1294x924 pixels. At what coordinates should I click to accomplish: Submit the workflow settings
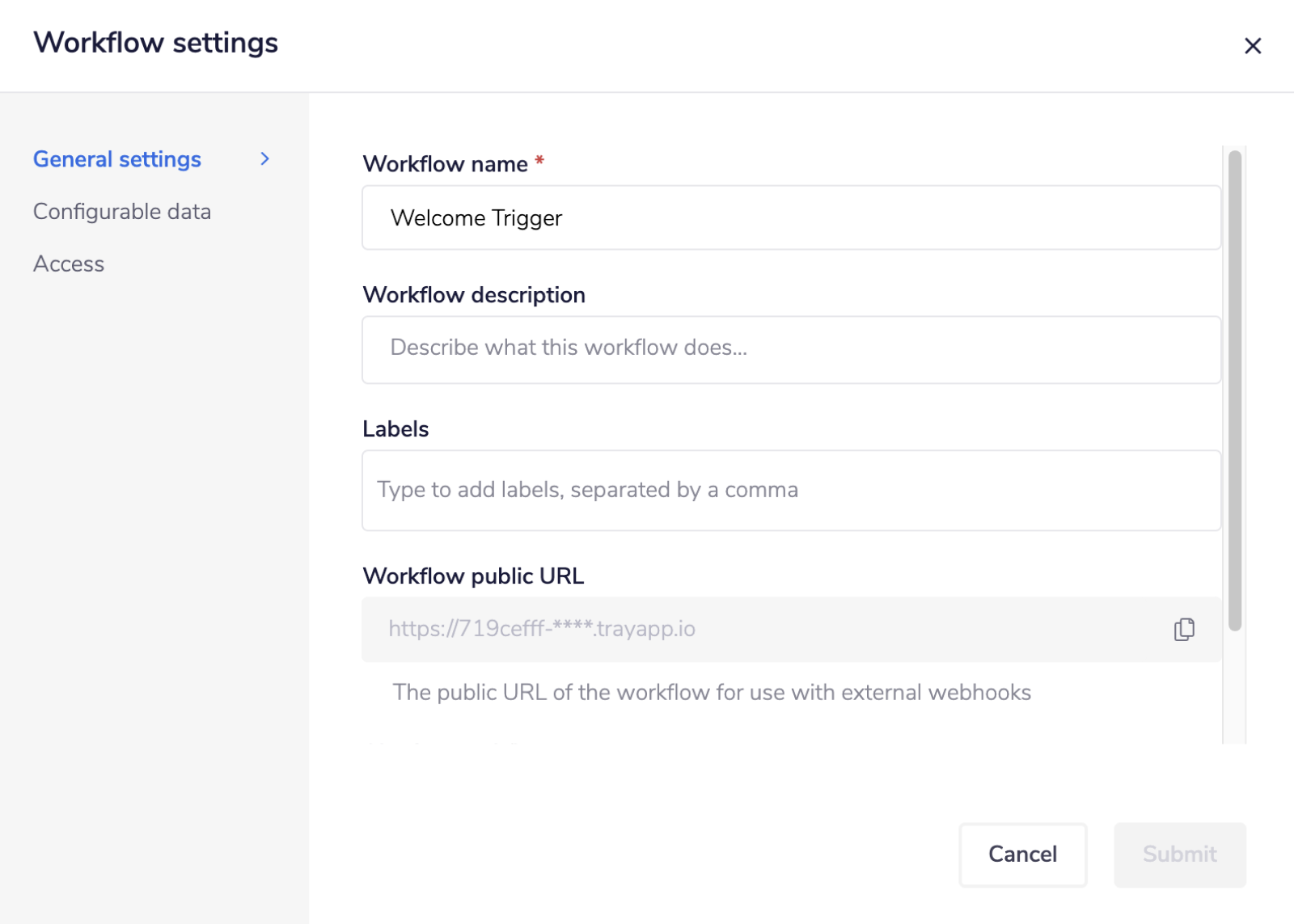pos(1179,854)
